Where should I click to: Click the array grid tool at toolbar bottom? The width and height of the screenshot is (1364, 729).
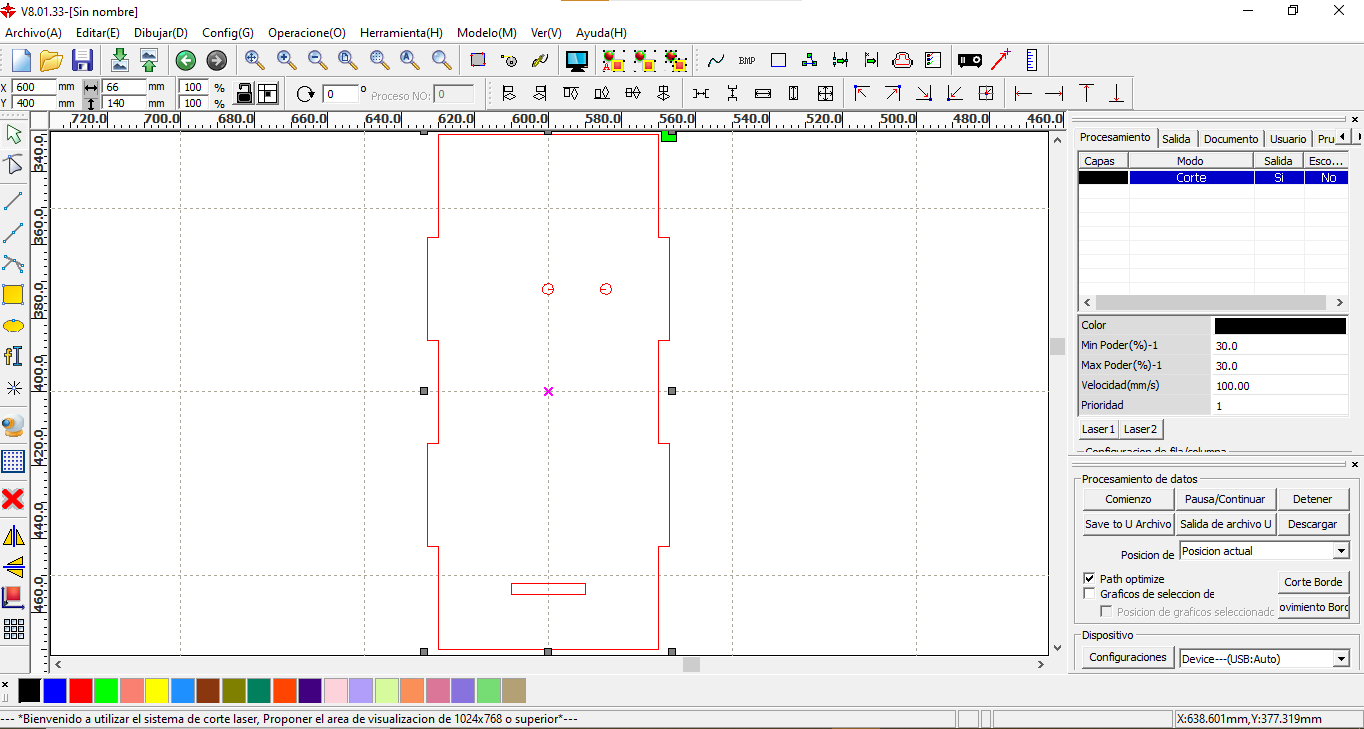pos(13,629)
